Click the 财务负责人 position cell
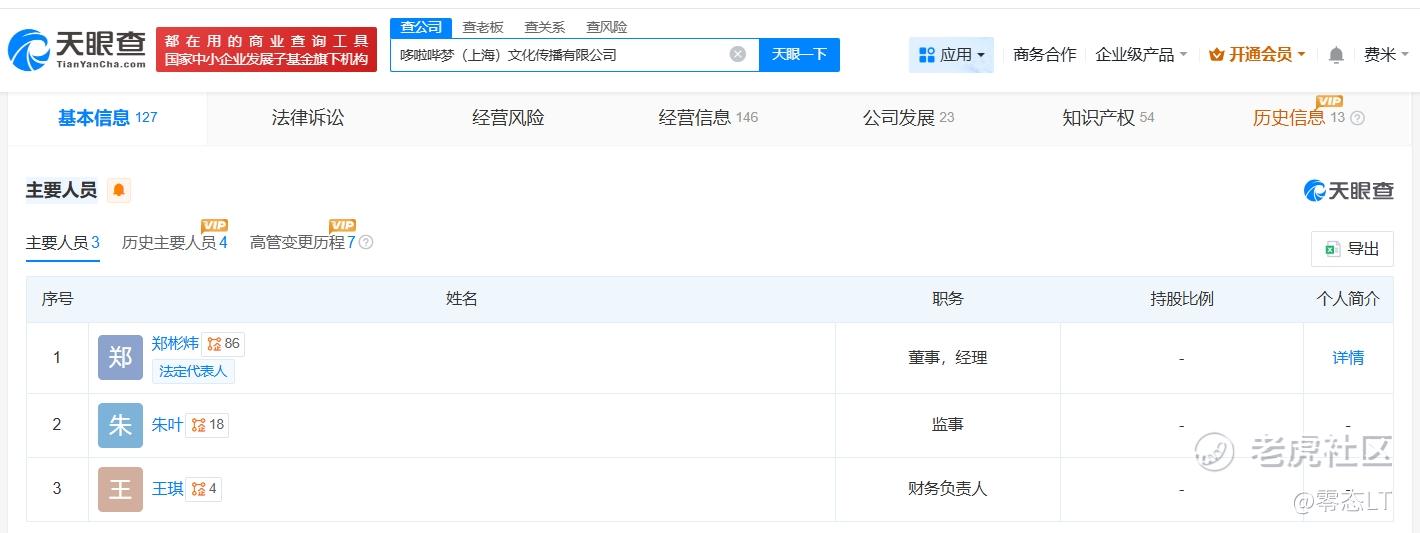Viewport: 1420px width, 533px height. tap(948, 489)
